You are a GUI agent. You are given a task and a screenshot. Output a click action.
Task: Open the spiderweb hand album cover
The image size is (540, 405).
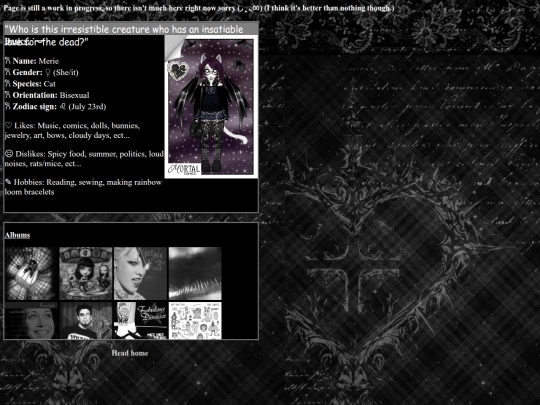(x=31, y=273)
